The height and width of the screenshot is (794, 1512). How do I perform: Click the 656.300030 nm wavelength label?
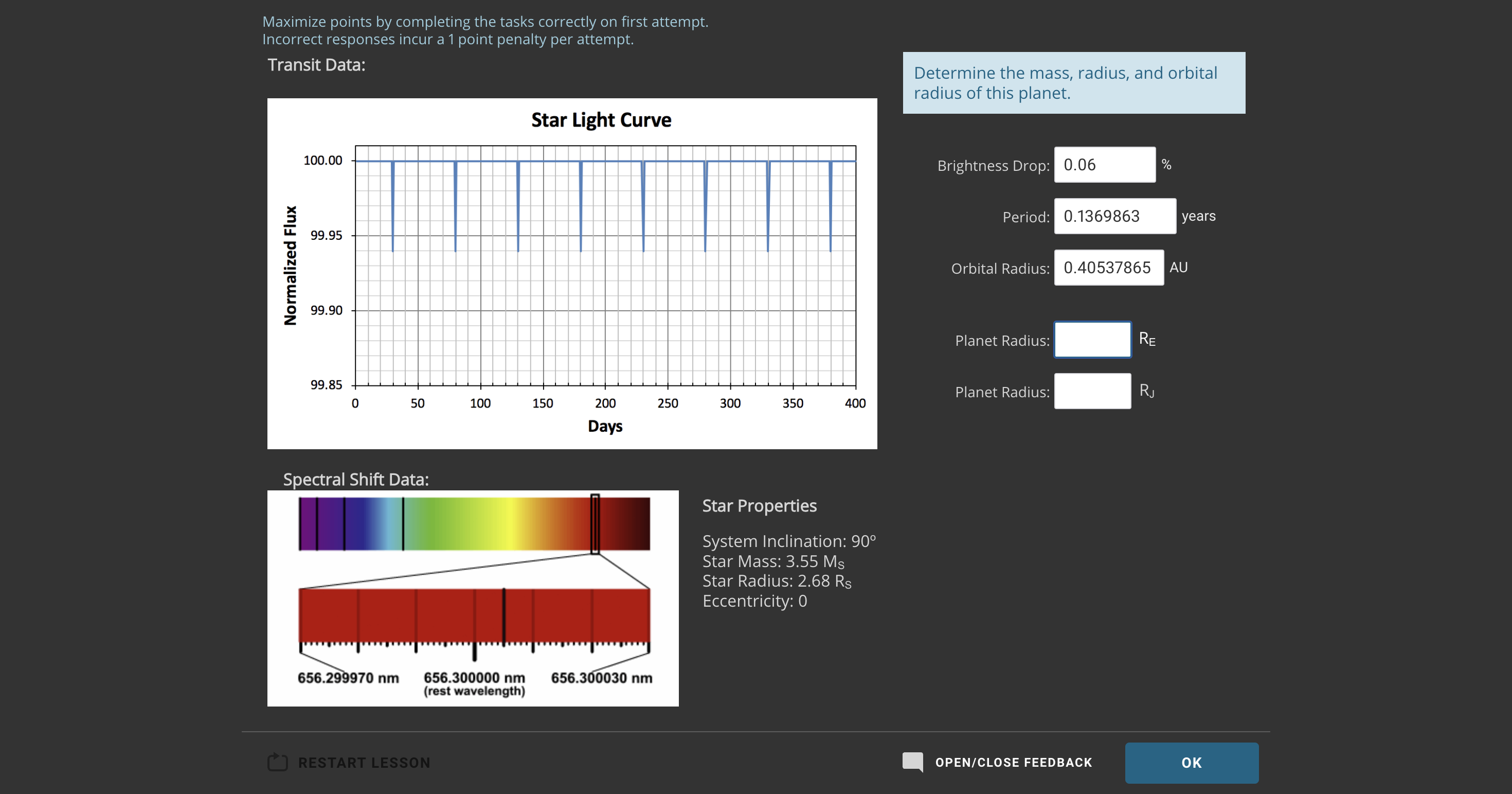(601, 678)
